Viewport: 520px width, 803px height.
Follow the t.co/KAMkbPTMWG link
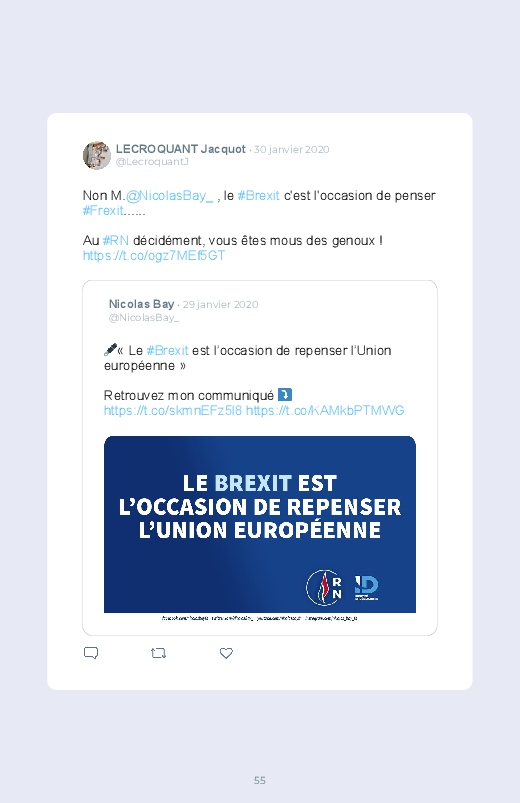point(325,410)
